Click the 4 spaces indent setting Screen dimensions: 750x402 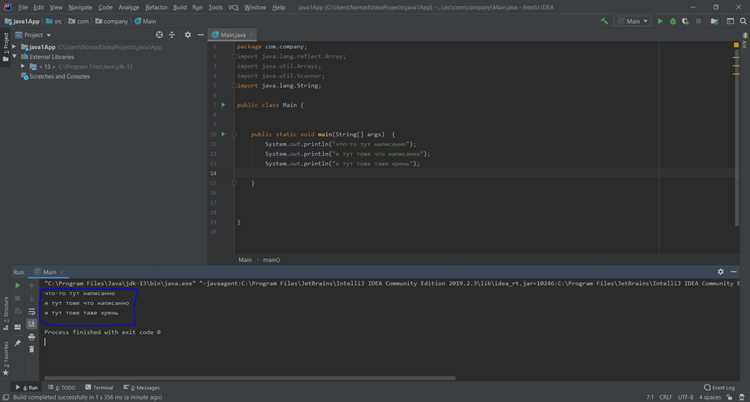[x=710, y=397]
